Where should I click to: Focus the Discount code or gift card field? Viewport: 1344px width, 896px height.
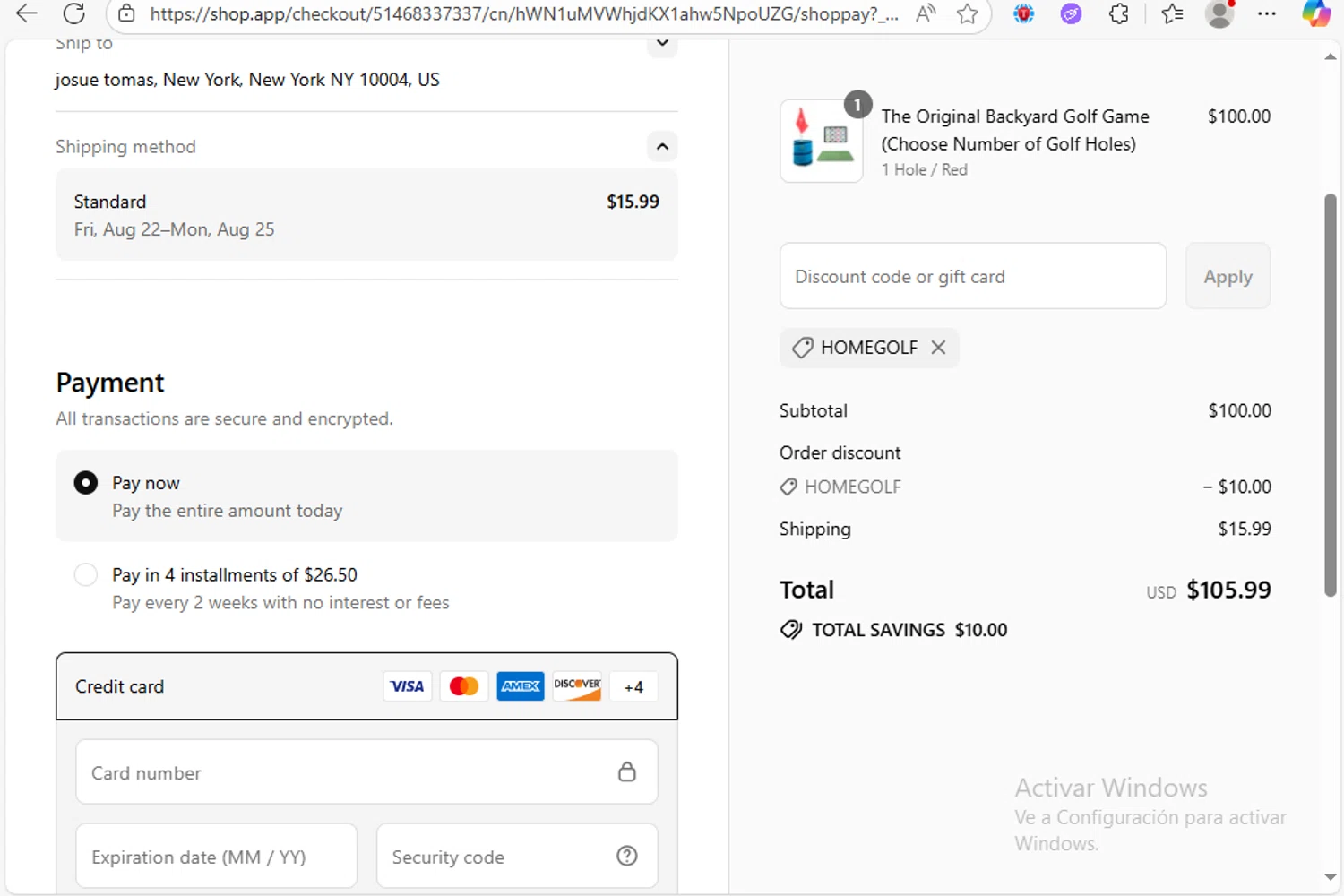coord(973,276)
